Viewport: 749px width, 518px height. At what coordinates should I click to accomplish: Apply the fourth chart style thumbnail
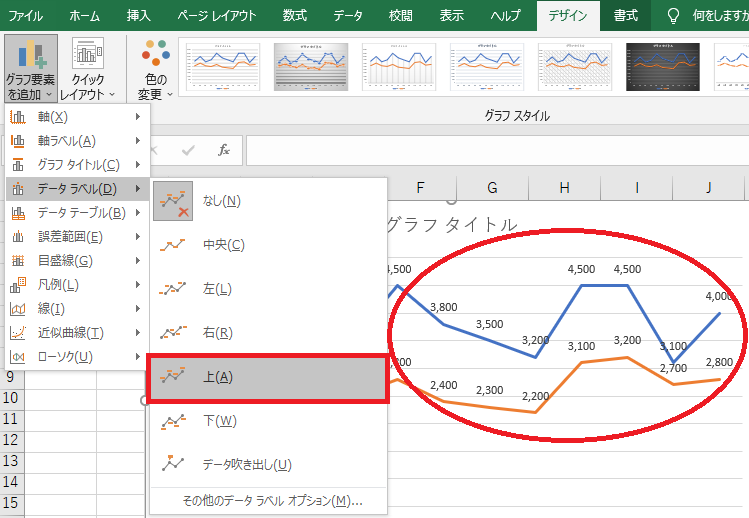487,67
